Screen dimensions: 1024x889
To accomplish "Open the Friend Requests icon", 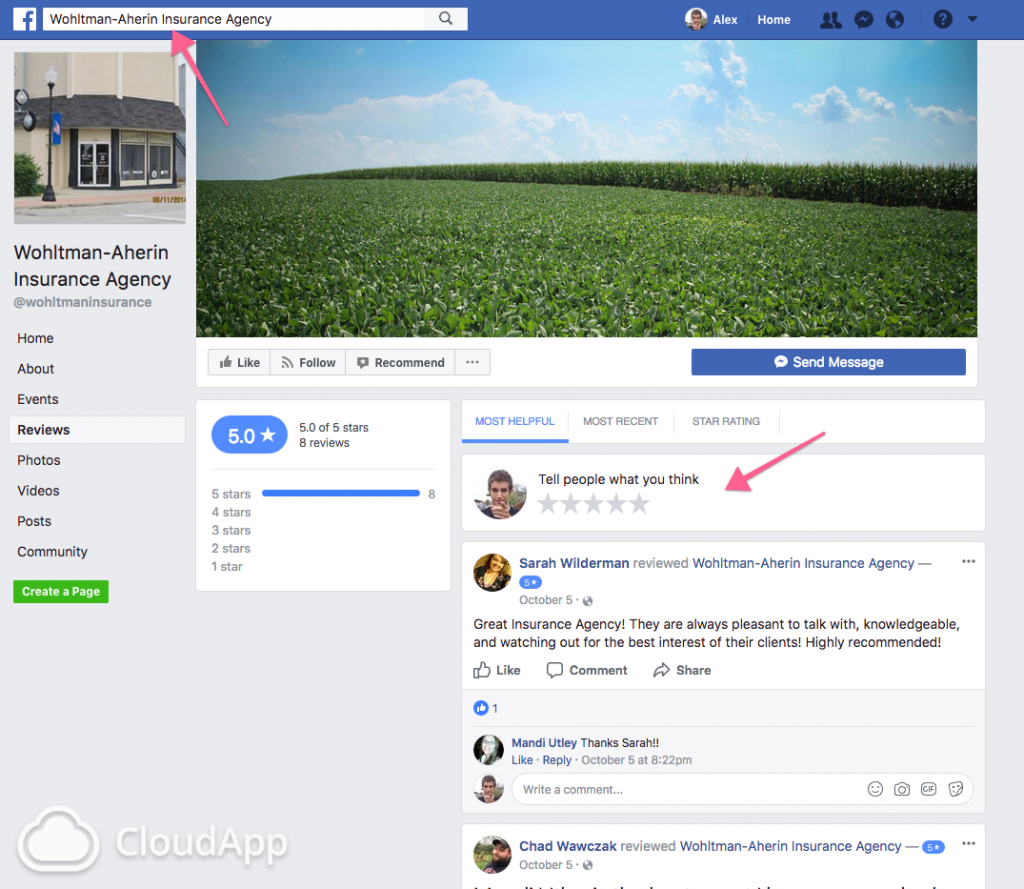I will click(x=831, y=20).
